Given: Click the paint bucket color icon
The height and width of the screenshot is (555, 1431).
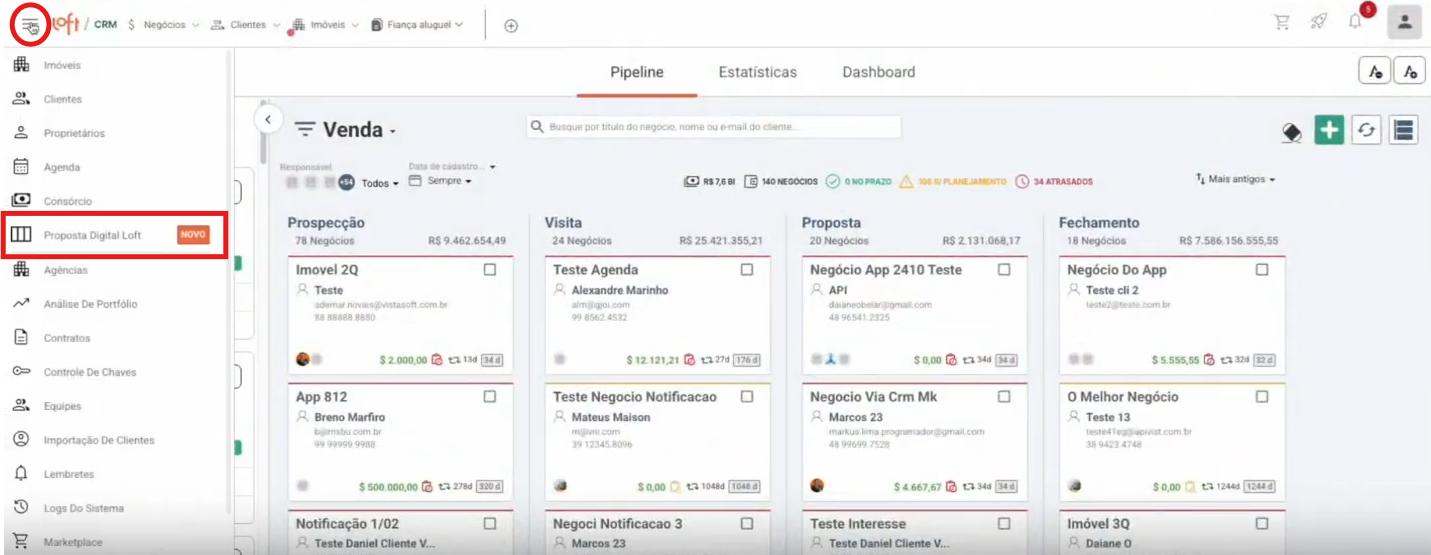Looking at the screenshot, I should 1291,132.
